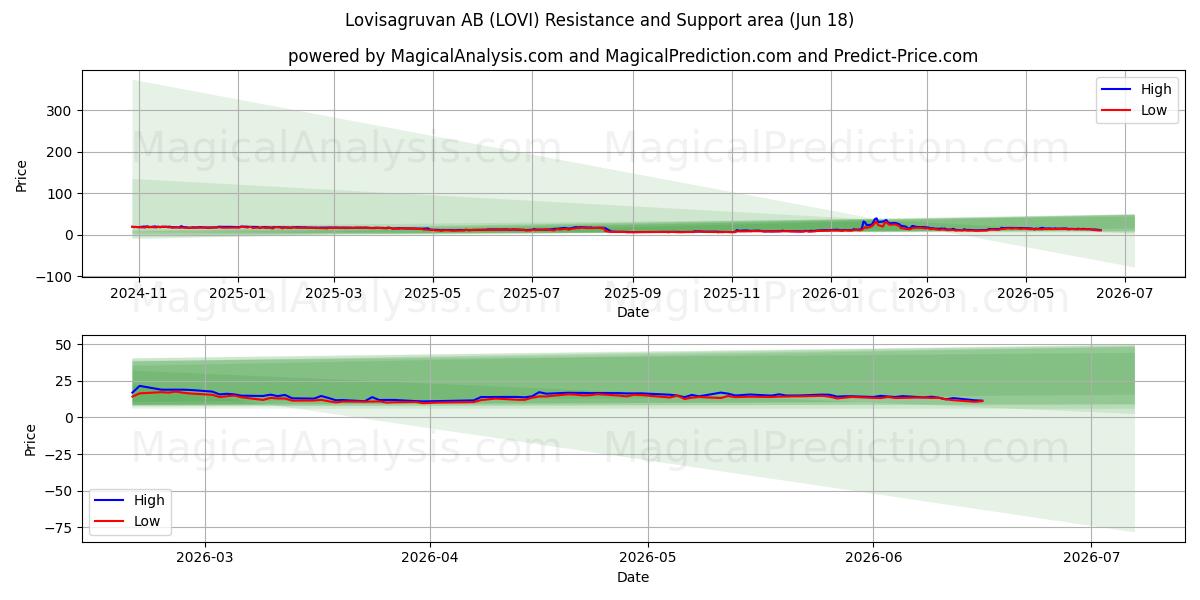Click the '2024-11' tick label on top chart
Screen dimensions: 1200x600
pyautogui.click(x=138, y=293)
